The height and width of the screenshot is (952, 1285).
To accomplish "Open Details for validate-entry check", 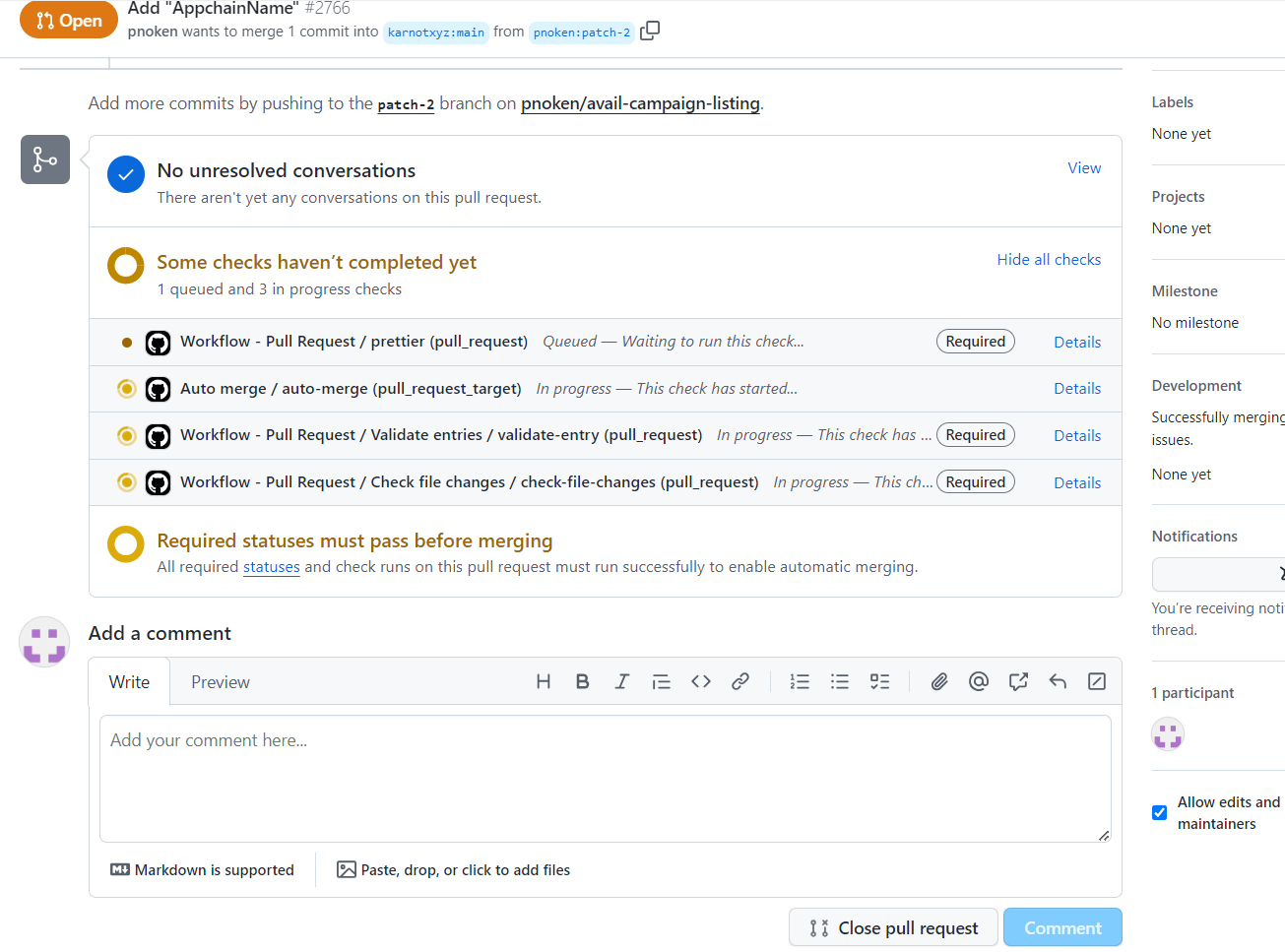I will (x=1077, y=436).
